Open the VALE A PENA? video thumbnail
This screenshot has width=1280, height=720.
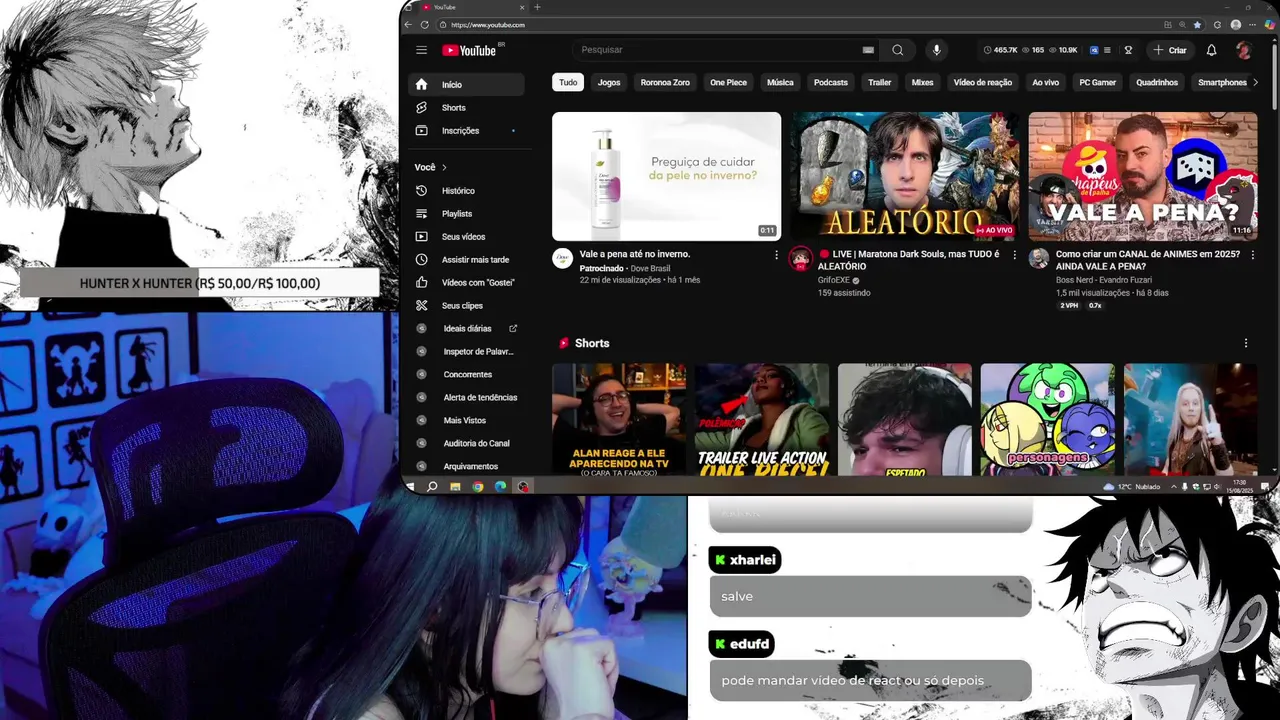pyautogui.click(x=1143, y=176)
